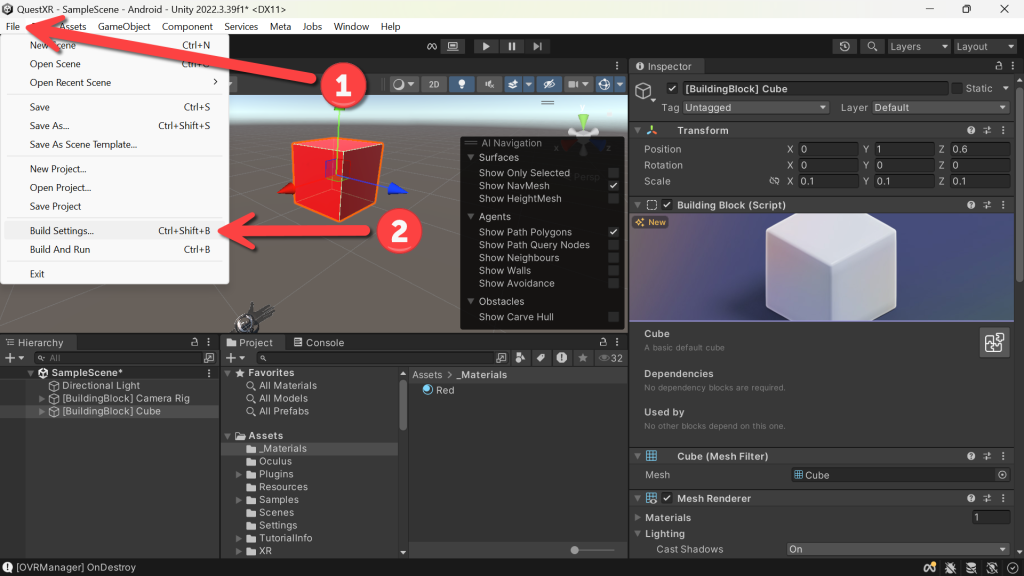Click the Pause button in toolbar
Image resolution: width=1024 pixels, height=576 pixels.
[x=511, y=46]
